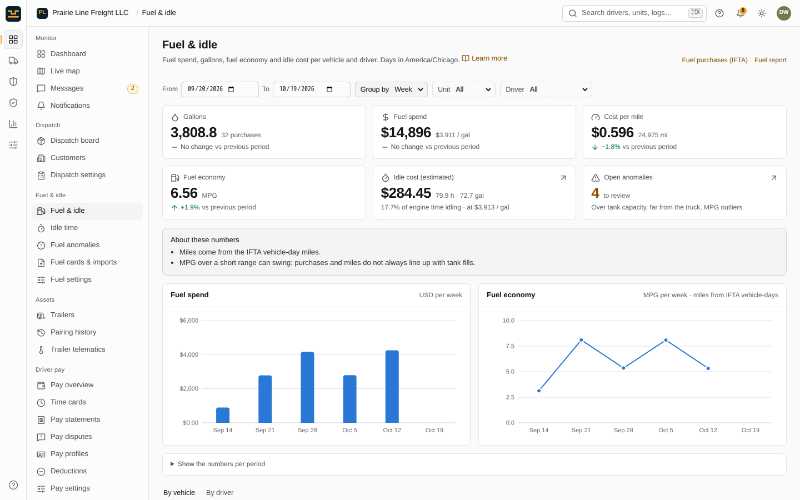The image size is (800, 500).
Task: Open Dispatch board in the sidebar
Action: [88, 140]
